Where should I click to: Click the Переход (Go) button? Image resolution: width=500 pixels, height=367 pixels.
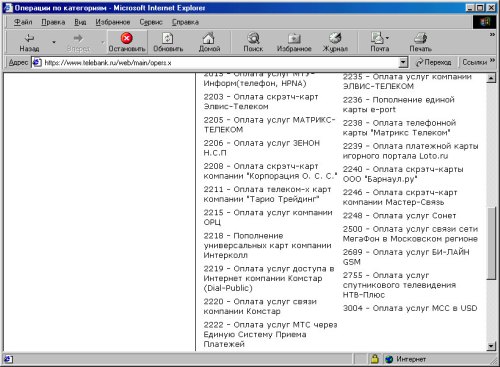[x=433, y=62]
